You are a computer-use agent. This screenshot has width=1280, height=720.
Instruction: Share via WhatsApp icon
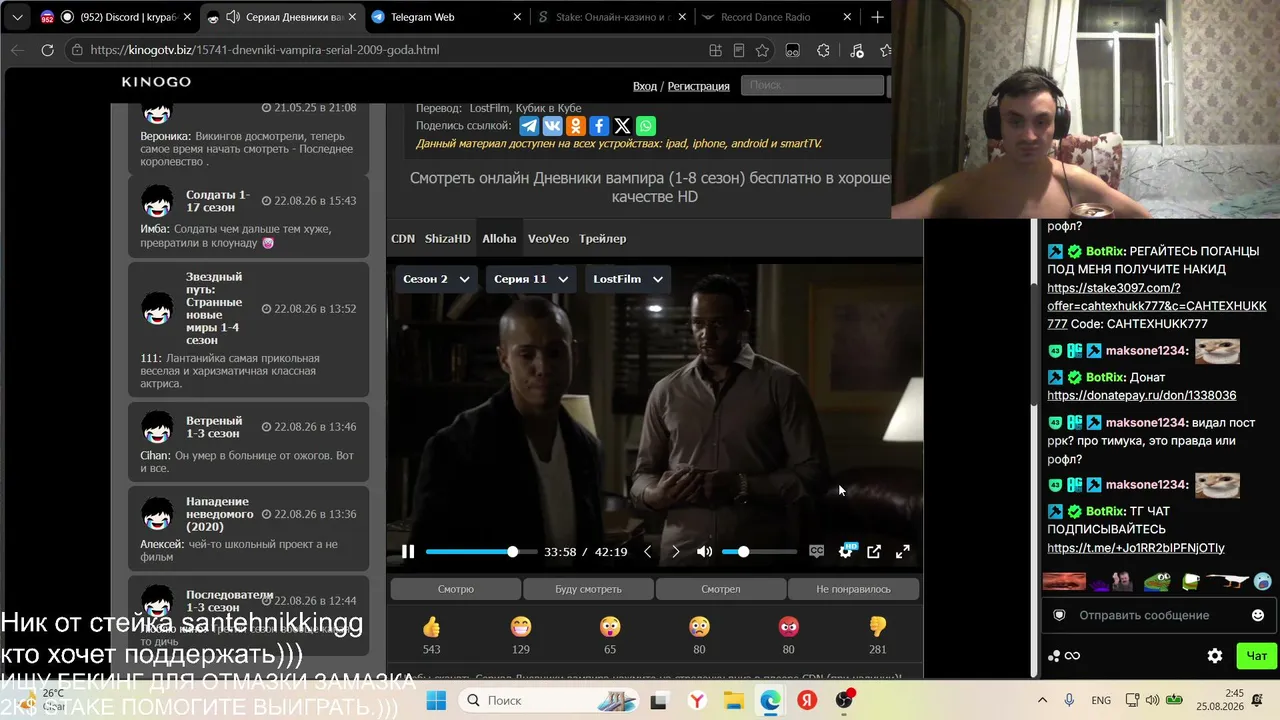click(646, 126)
